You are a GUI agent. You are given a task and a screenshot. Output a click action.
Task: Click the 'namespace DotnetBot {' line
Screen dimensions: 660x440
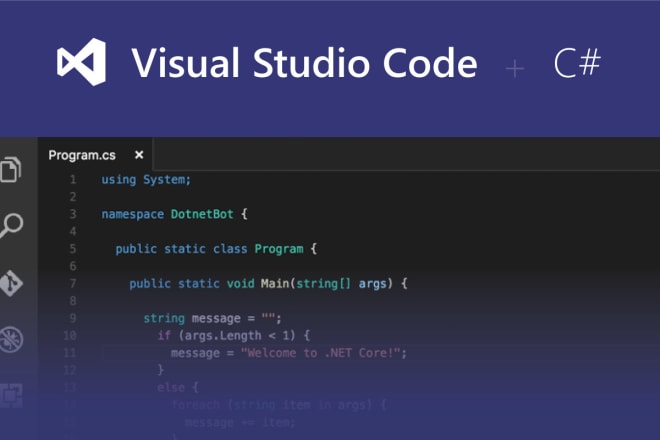coord(174,214)
